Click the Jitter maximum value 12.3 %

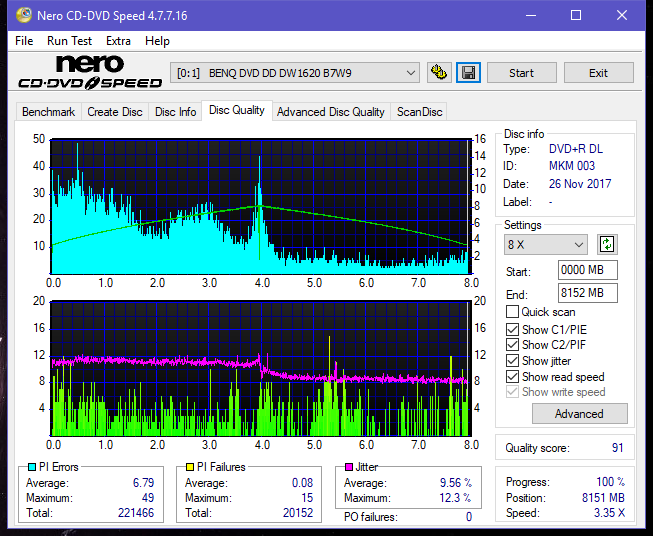(x=455, y=498)
